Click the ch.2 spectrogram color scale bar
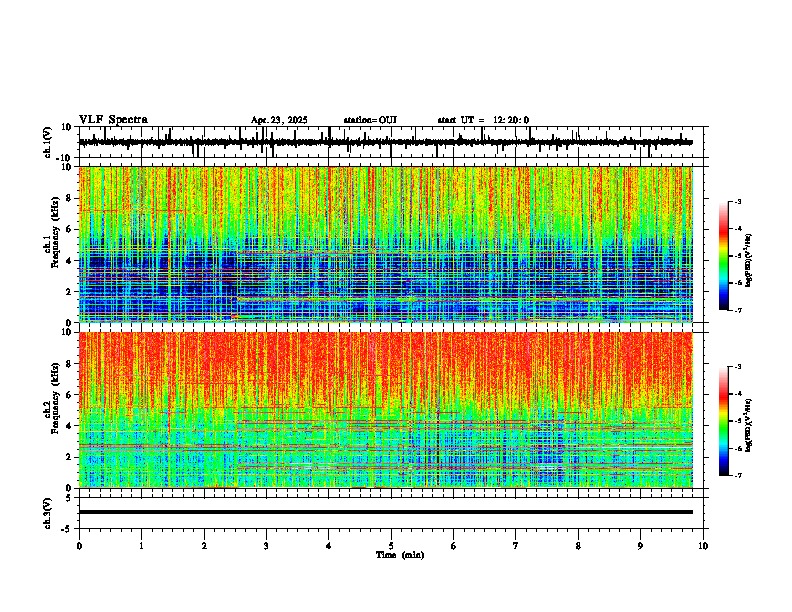 coord(724,421)
